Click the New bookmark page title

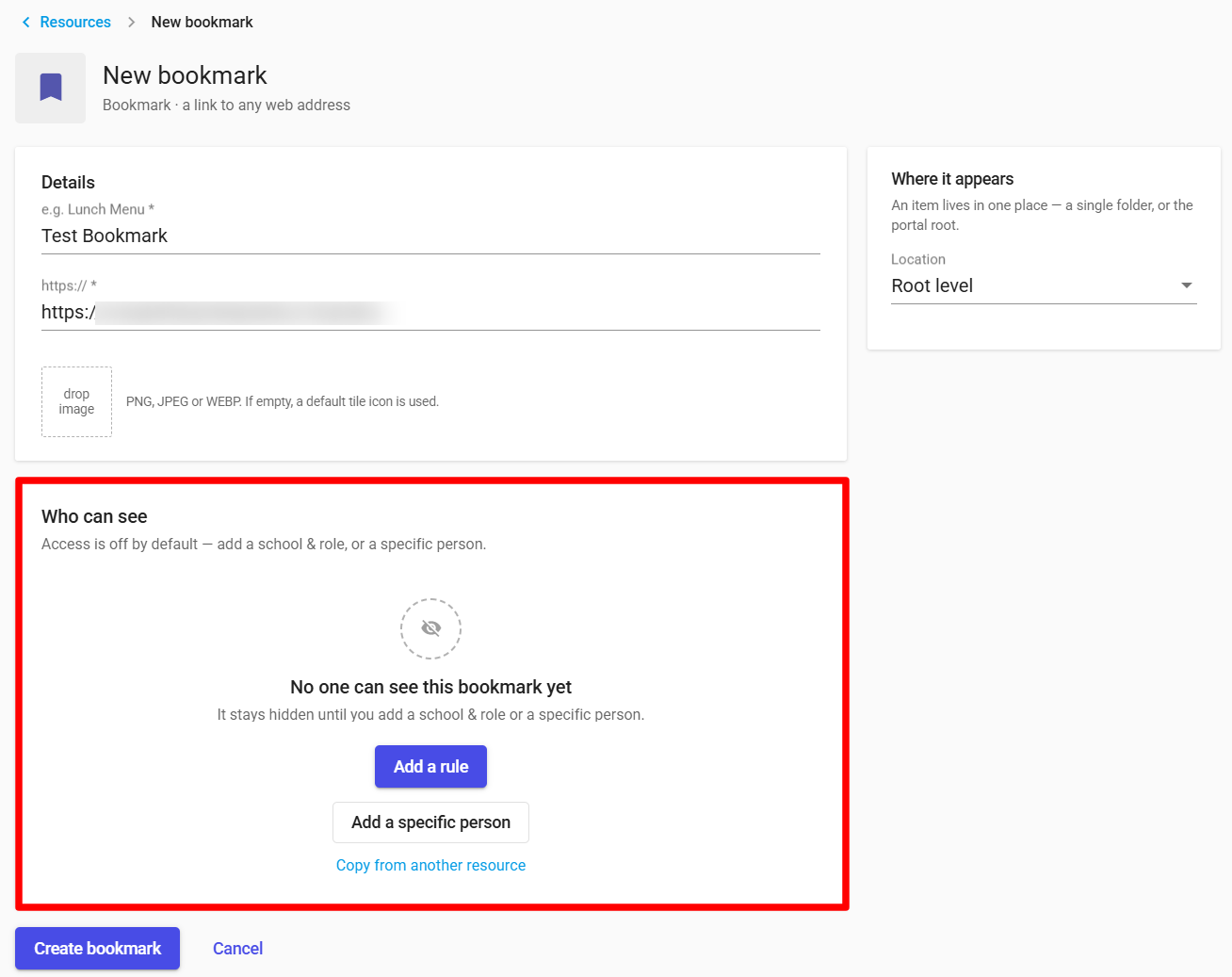185,75
